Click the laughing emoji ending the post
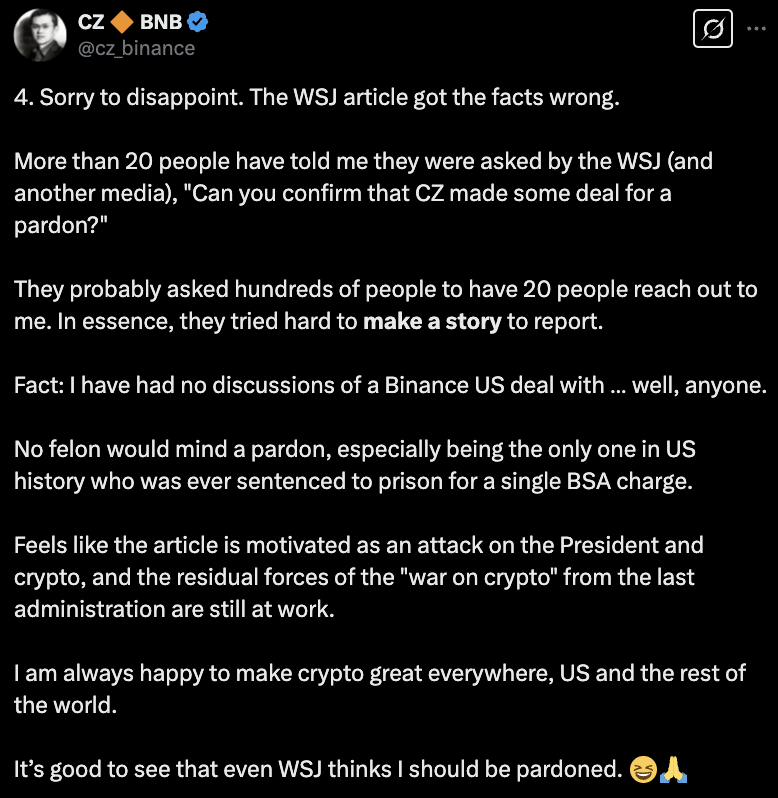The width and height of the screenshot is (778, 798). [x=643, y=769]
